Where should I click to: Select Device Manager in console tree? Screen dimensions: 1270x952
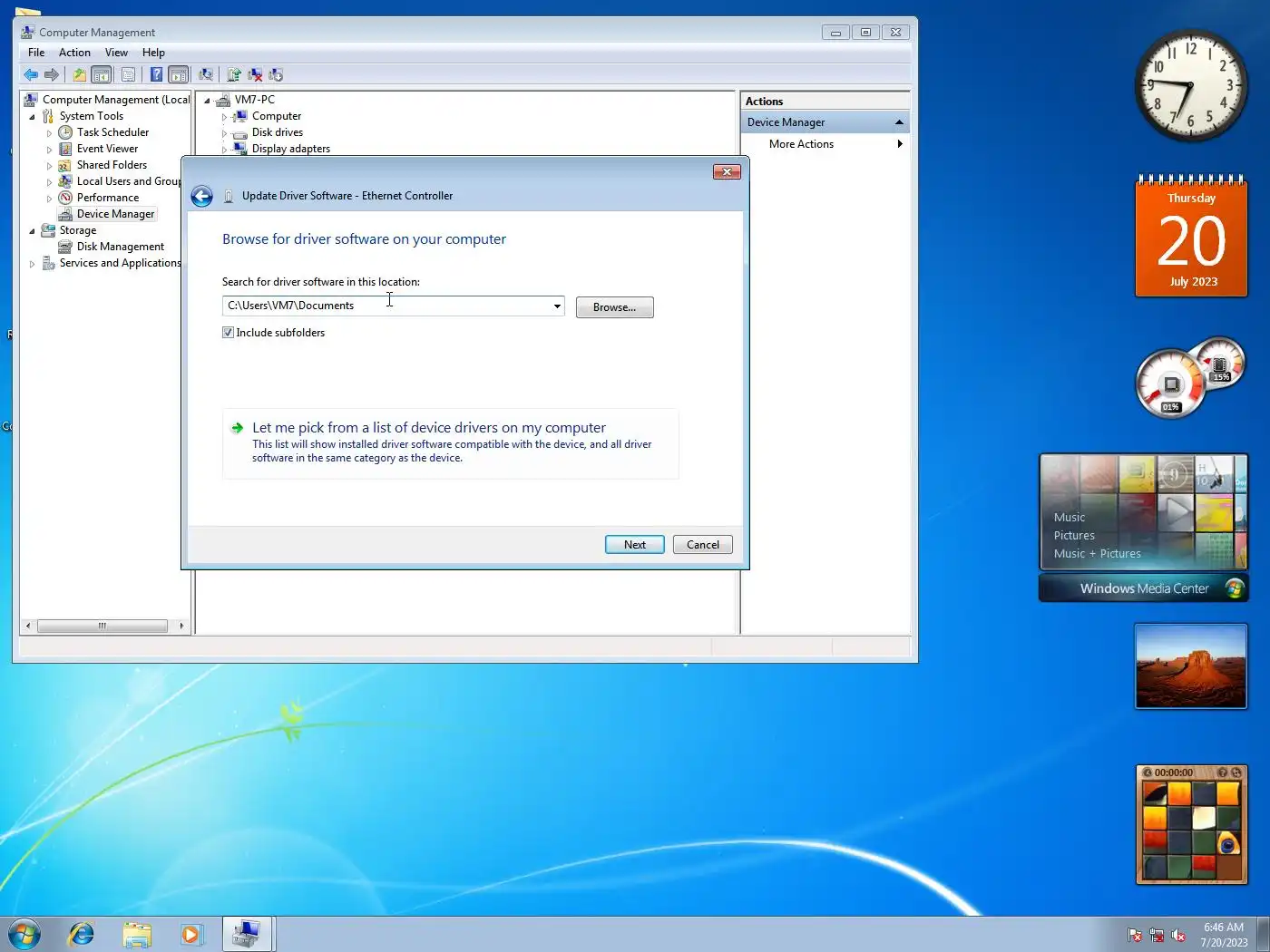click(115, 214)
